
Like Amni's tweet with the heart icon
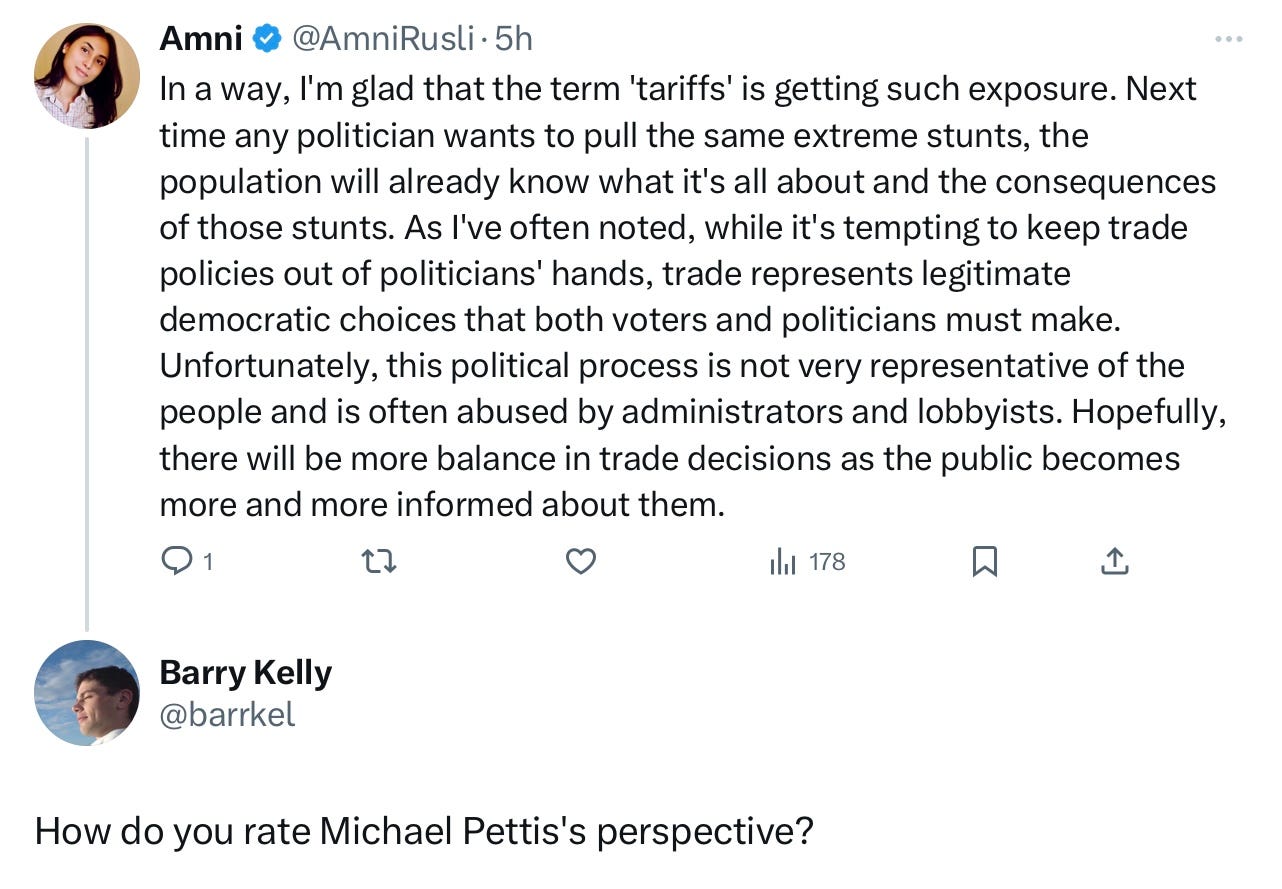click(x=581, y=563)
